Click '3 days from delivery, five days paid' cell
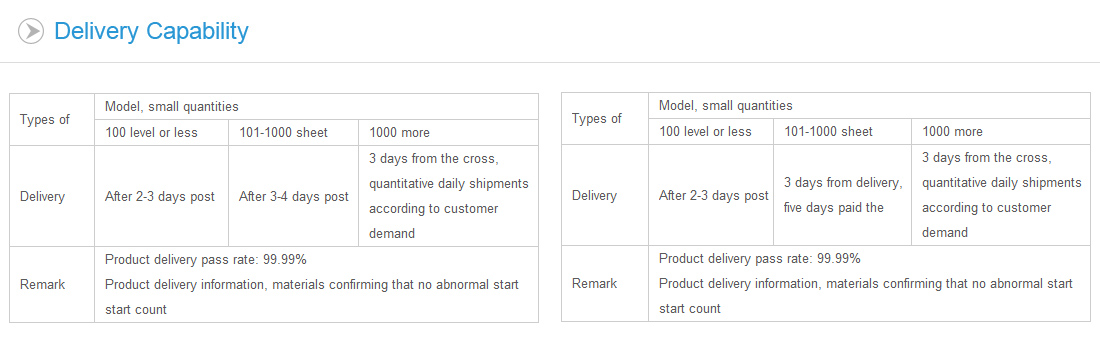1100x360 pixels. coord(843,195)
